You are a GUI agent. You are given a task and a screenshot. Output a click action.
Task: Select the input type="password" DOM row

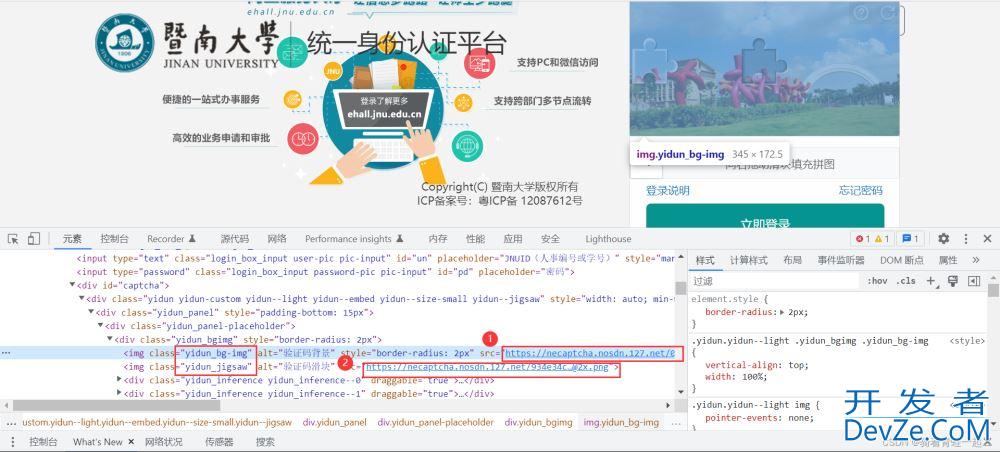coord(326,272)
